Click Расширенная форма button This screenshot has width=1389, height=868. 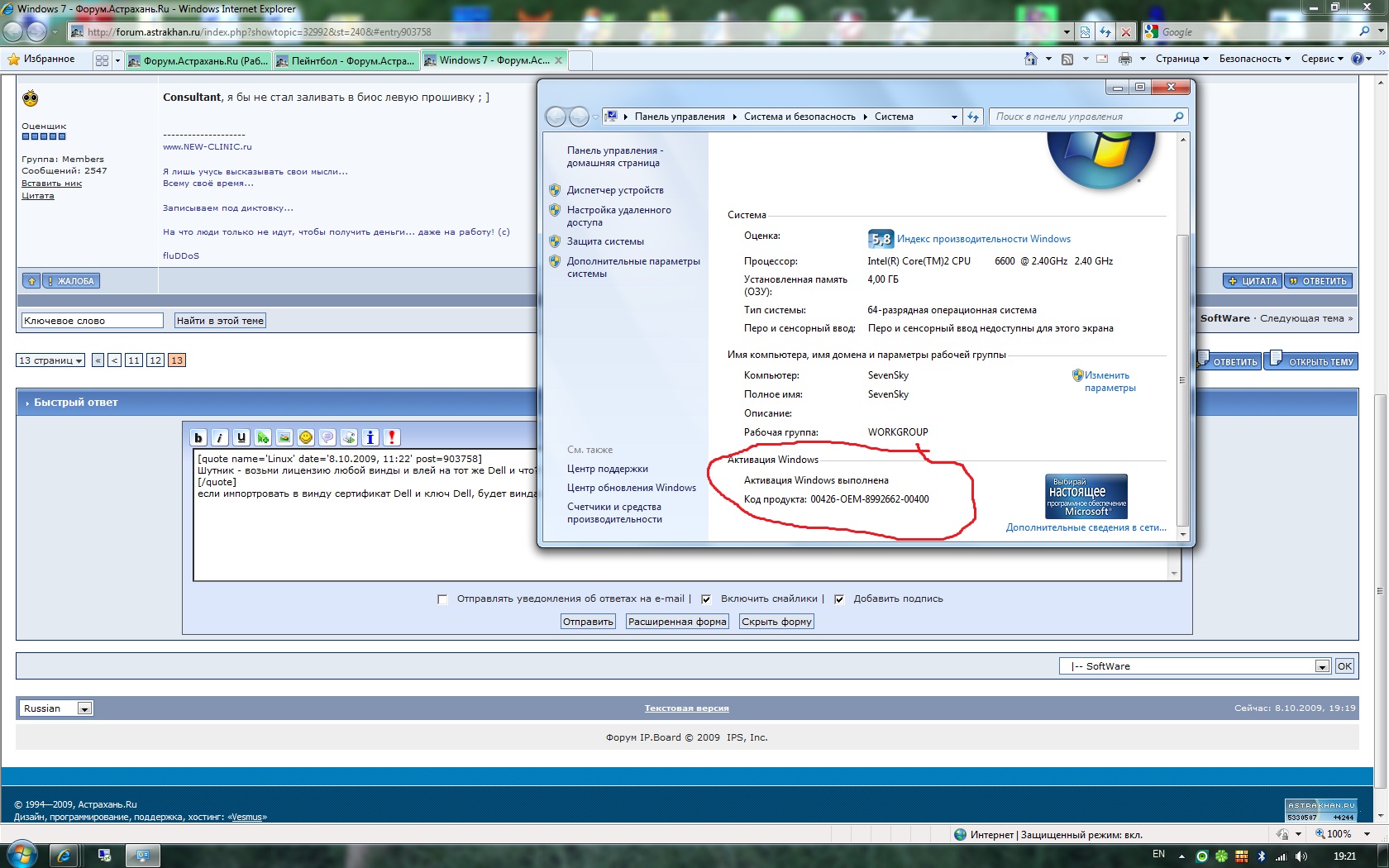(x=677, y=622)
